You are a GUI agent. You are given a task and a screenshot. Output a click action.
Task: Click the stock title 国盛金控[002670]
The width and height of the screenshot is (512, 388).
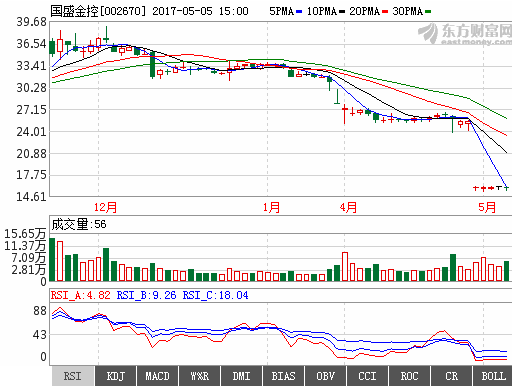pos(98,11)
